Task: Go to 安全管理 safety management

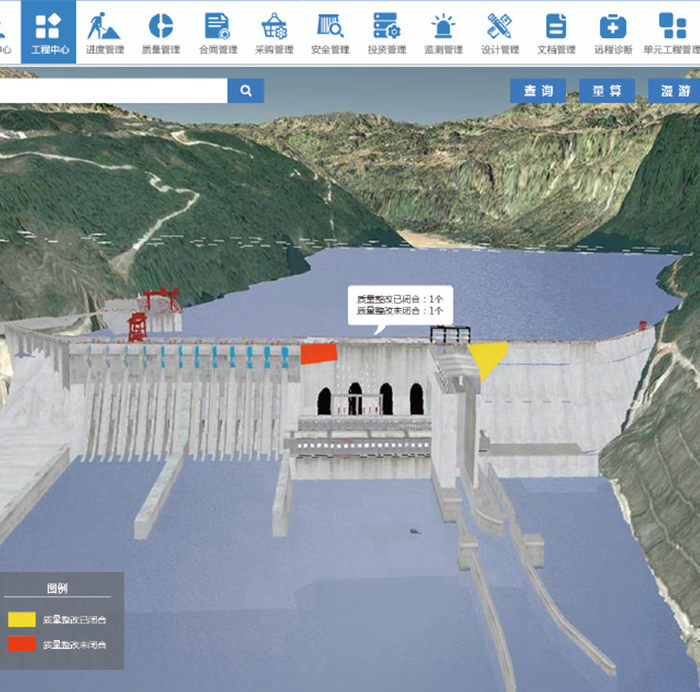Action: [x=329, y=32]
